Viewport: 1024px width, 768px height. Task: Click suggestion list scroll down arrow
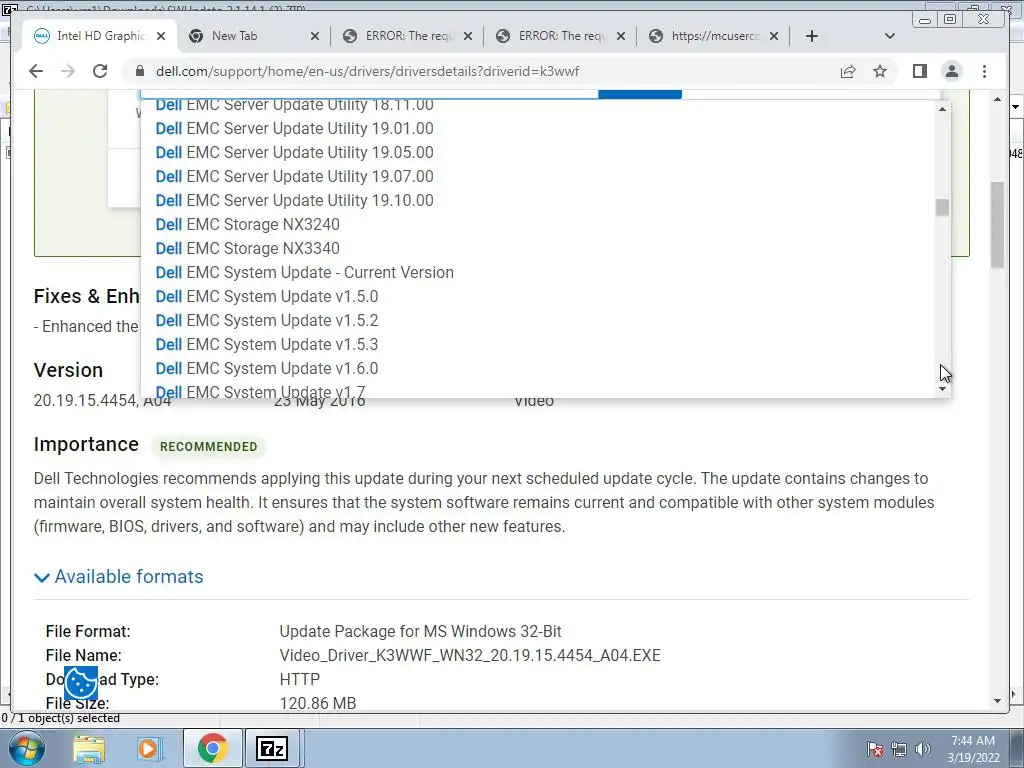942,389
